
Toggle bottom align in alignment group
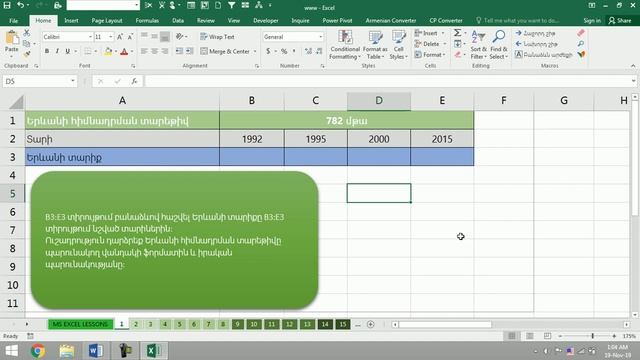pyautogui.click(x=165, y=37)
